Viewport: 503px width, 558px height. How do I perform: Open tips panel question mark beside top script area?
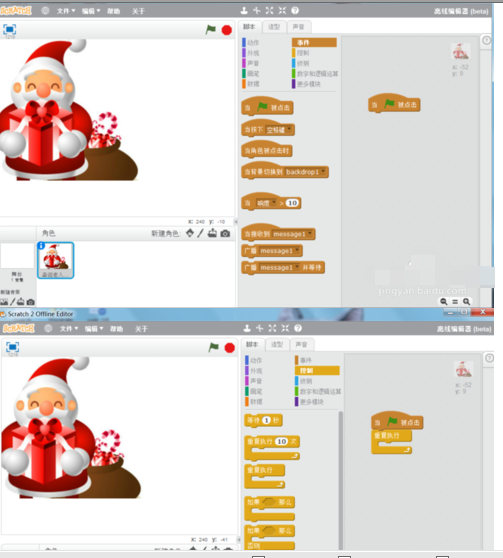point(486,40)
